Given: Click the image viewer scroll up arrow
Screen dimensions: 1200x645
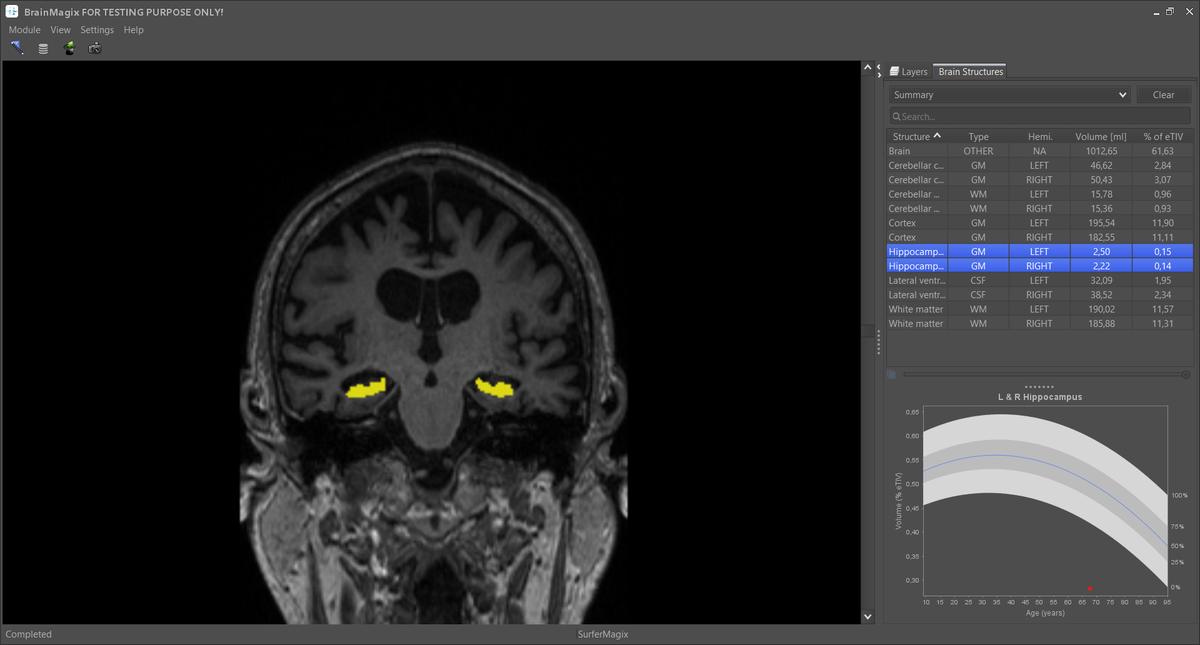Looking at the screenshot, I should point(867,68).
